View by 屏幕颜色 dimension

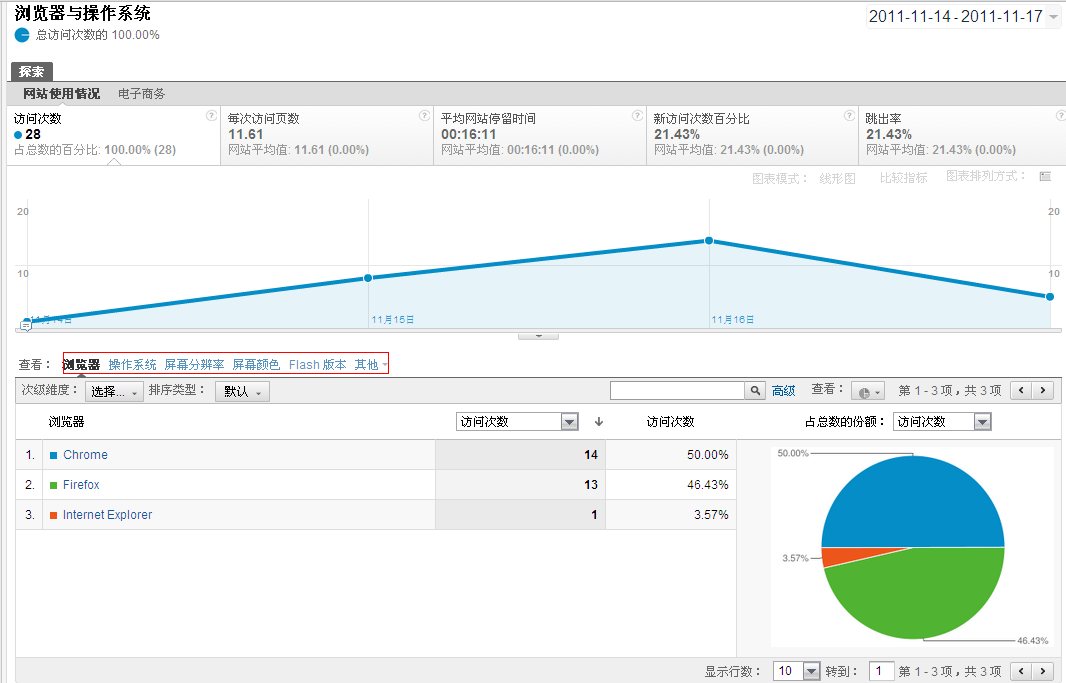coord(256,365)
